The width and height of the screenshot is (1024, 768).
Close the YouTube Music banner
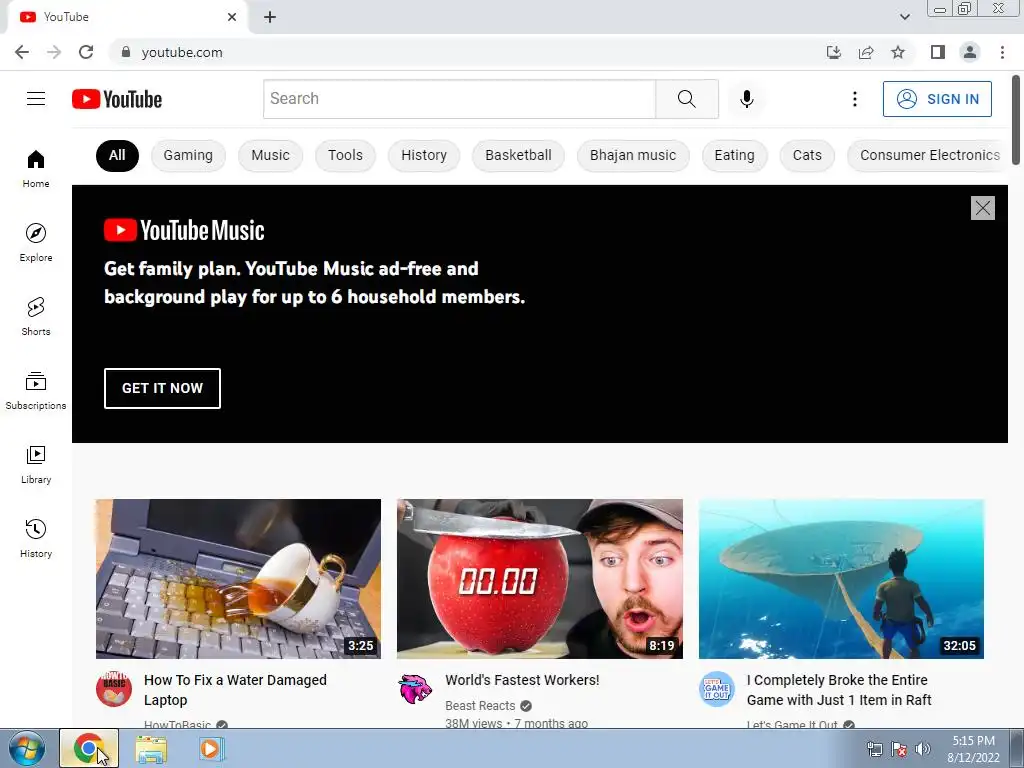pyautogui.click(x=982, y=208)
